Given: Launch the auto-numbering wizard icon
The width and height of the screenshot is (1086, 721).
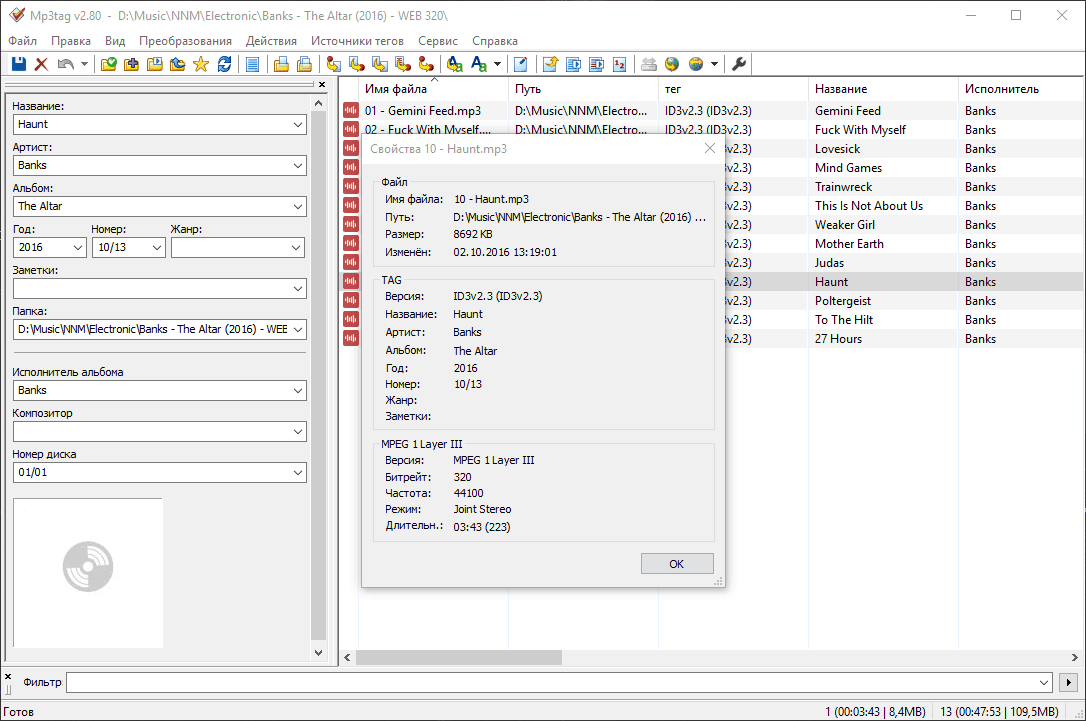Looking at the screenshot, I should (x=620, y=64).
